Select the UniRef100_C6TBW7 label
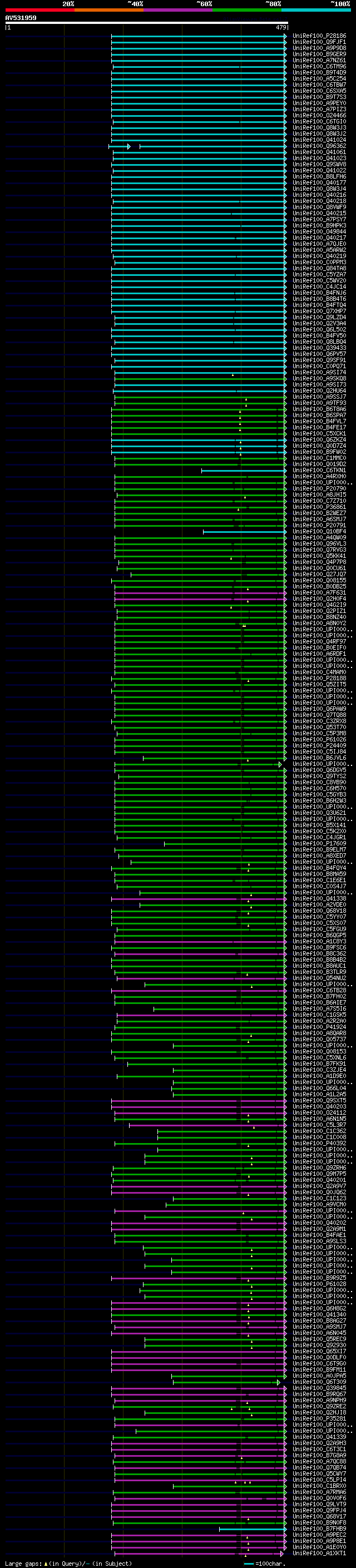Viewport: 356px width, 1568px height. [319, 85]
